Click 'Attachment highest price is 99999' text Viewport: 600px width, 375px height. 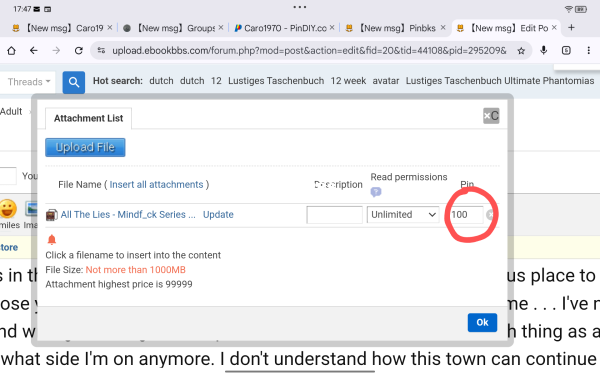click(119, 284)
